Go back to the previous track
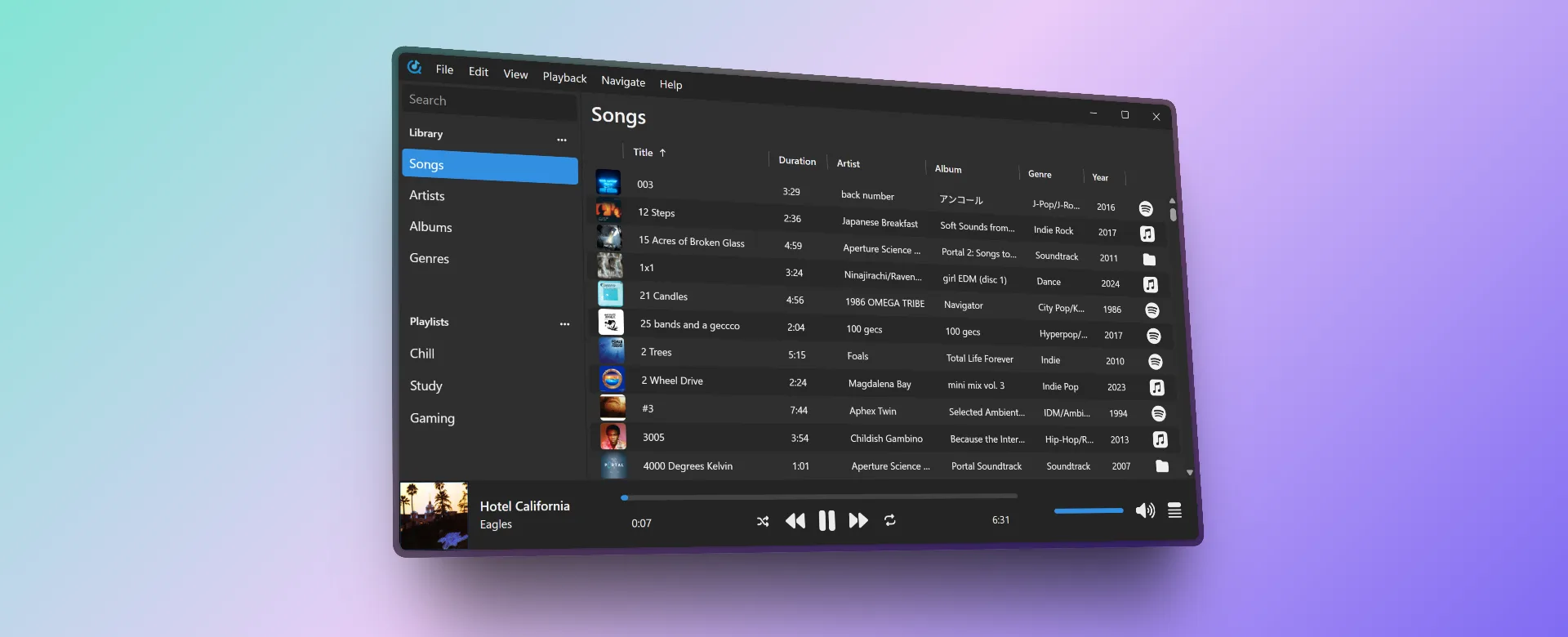The width and height of the screenshot is (1568, 637). point(795,521)
